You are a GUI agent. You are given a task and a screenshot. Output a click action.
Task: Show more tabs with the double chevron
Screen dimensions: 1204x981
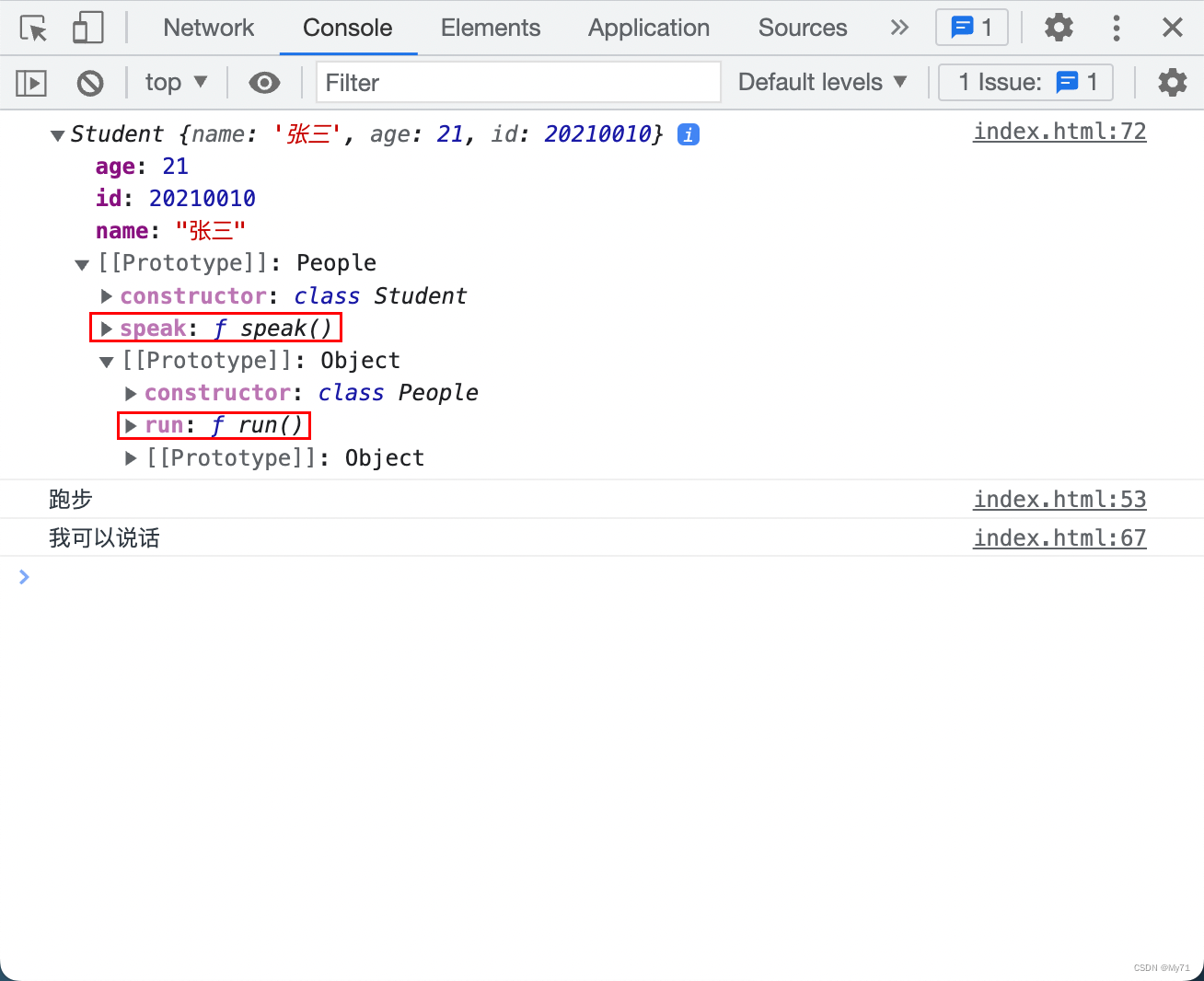tap(899, 28)
